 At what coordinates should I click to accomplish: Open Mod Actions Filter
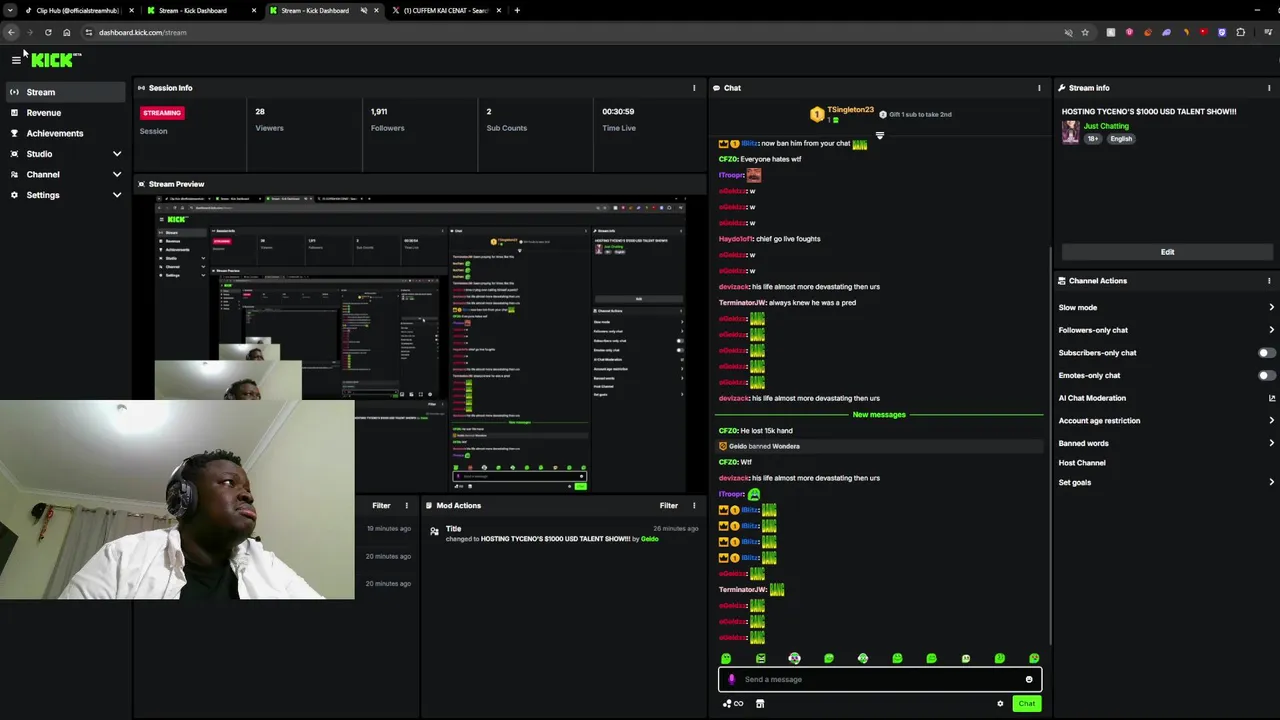click(x=669, y=506)
